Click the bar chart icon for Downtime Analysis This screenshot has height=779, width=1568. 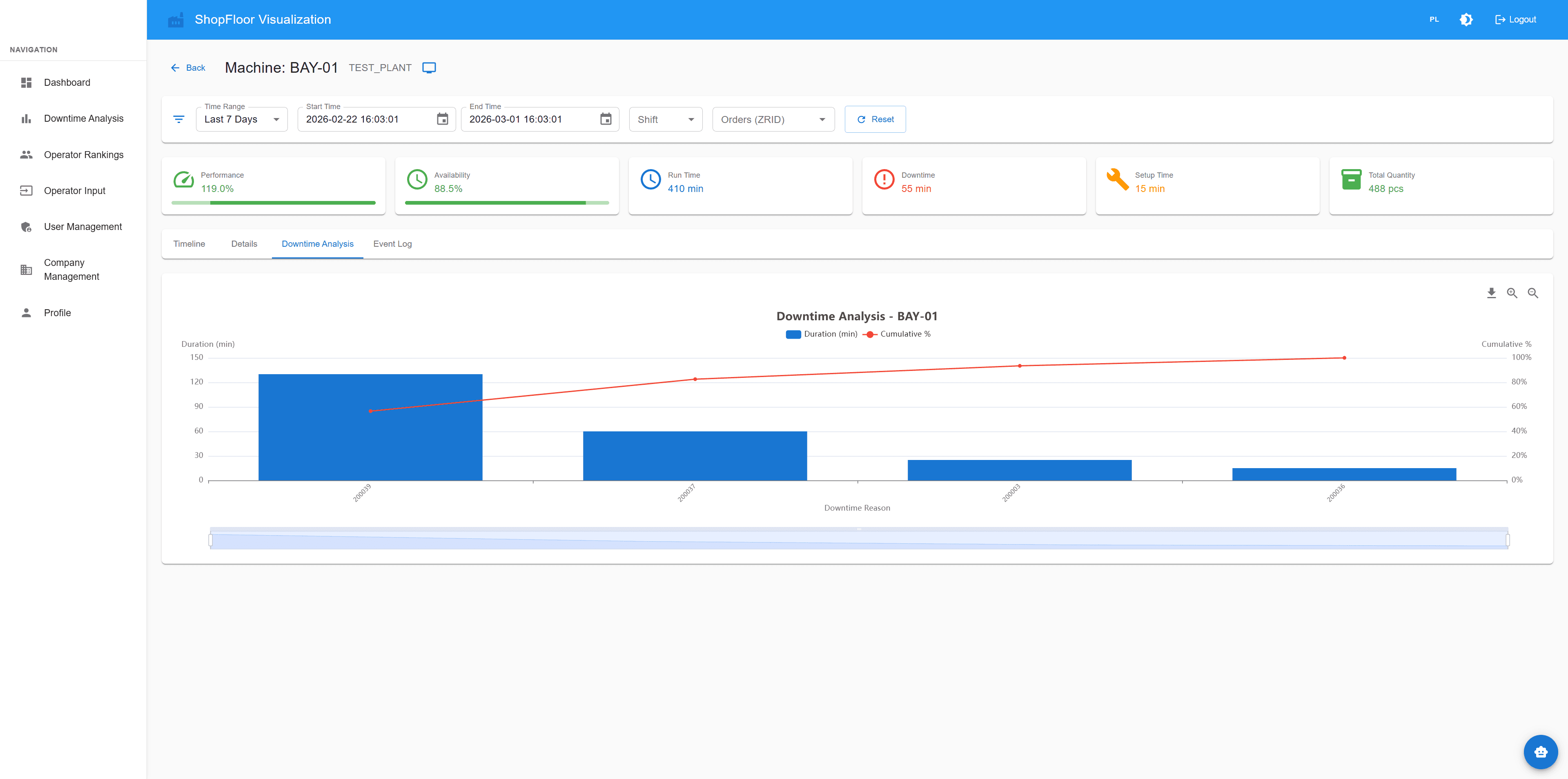tap(26, 118)
